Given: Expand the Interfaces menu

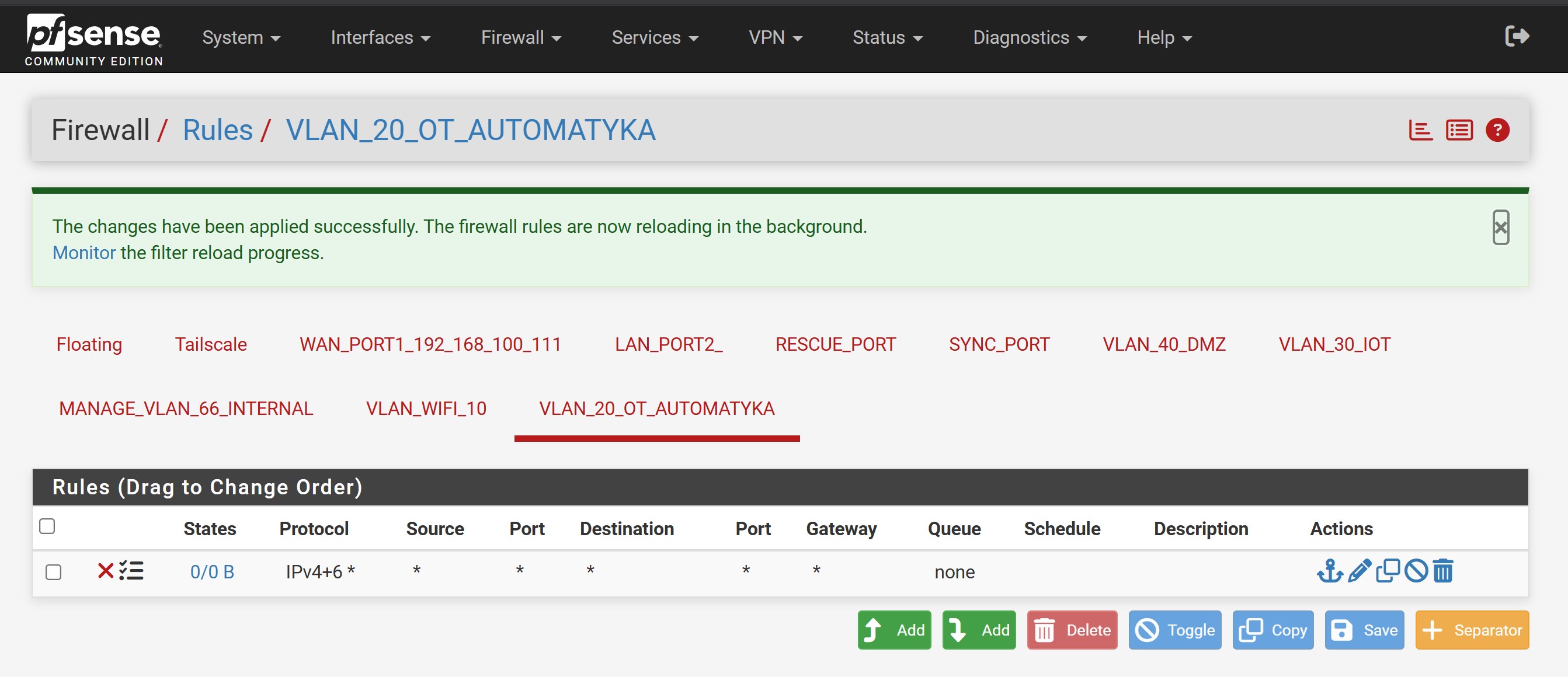Looking at the screenshot, I should point(380,38).
